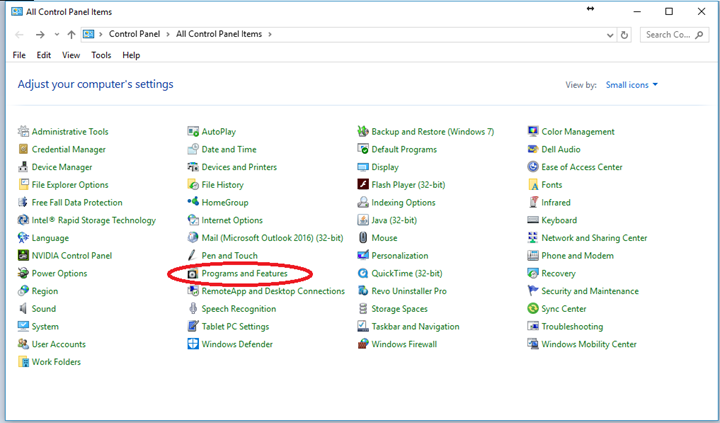The width and height of the screenshot is (720, 423).
Task: Click the Windows Firewall icon
Action: (x=363, y=344)
